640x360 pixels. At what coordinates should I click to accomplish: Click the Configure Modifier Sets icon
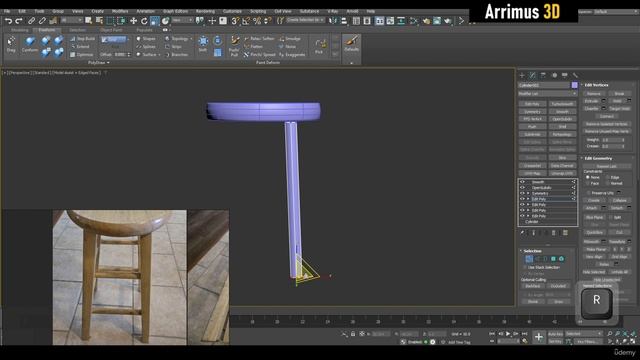(x=565, y=233)
